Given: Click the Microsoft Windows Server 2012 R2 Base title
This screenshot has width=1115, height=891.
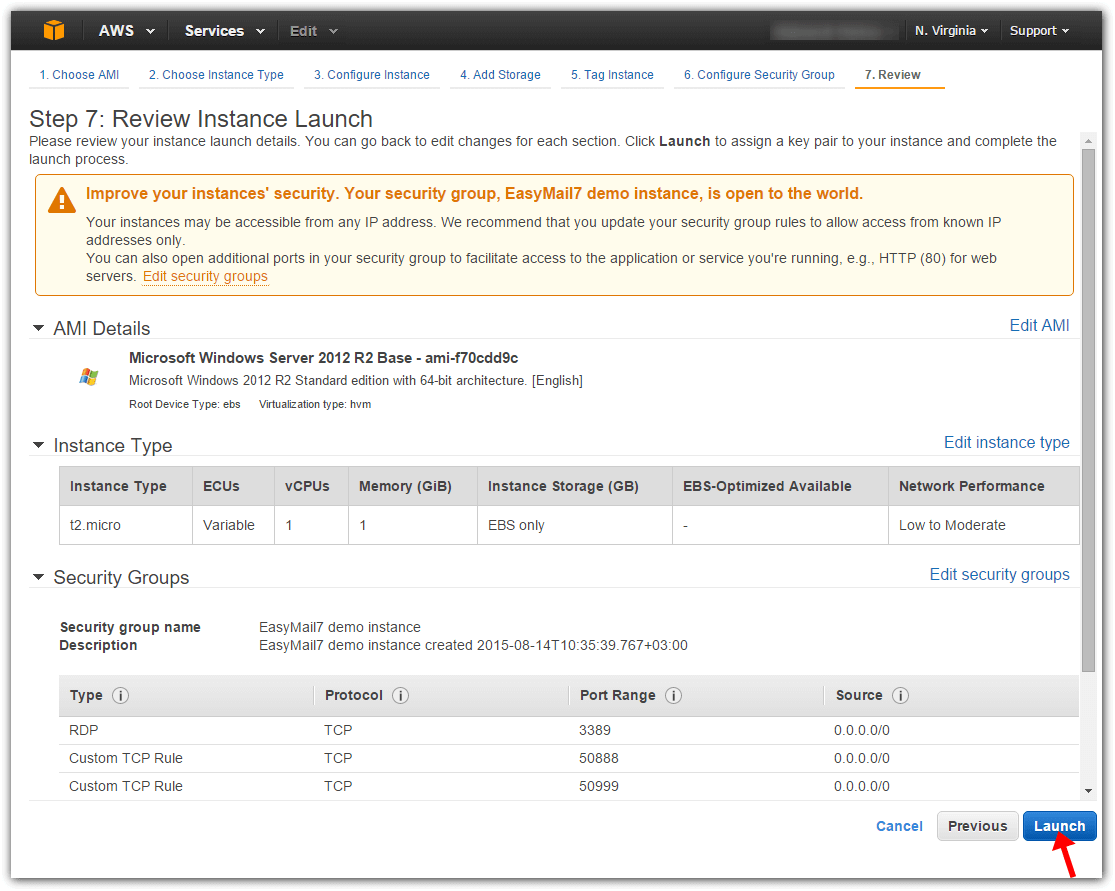Looking at the screenshot, I should (324, 358).
